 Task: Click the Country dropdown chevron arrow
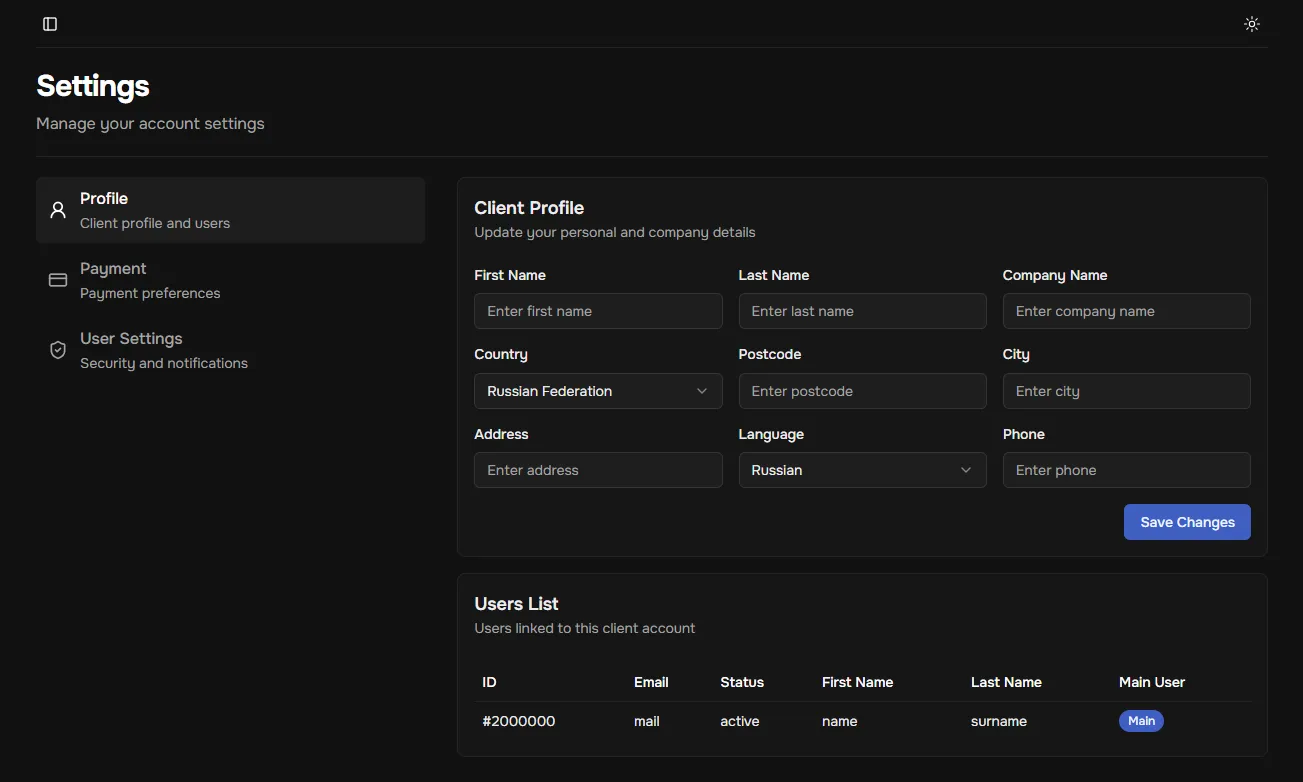[702, 391]
